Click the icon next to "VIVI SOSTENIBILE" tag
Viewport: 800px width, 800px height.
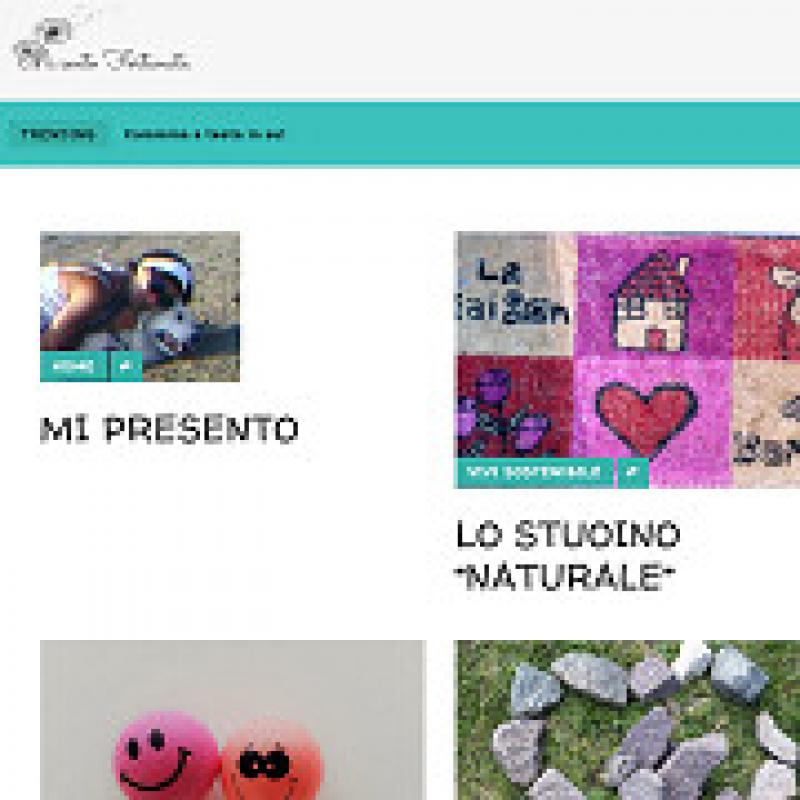pyautogui.click(x=633, y=473)
